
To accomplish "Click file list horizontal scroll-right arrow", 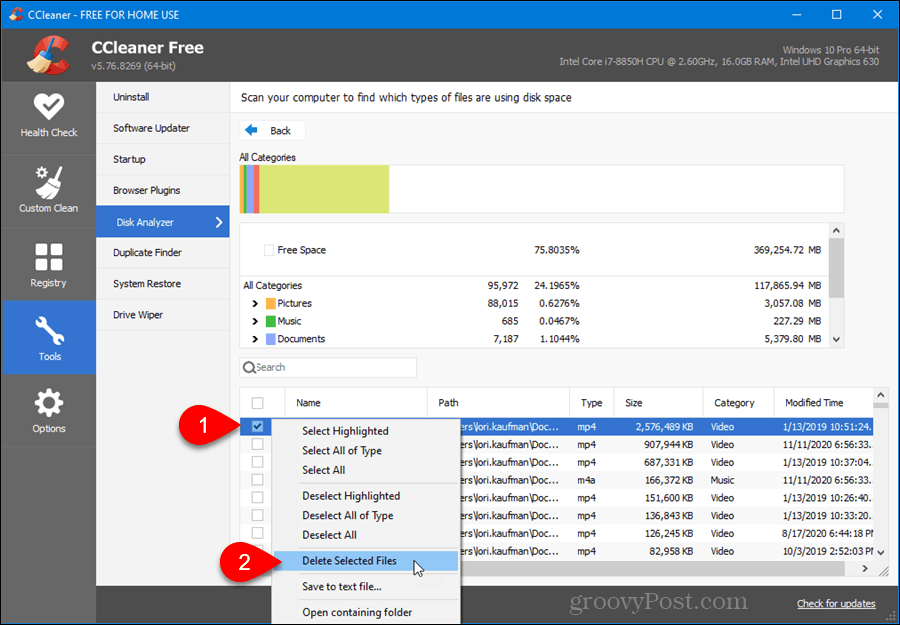I will 865,568.
